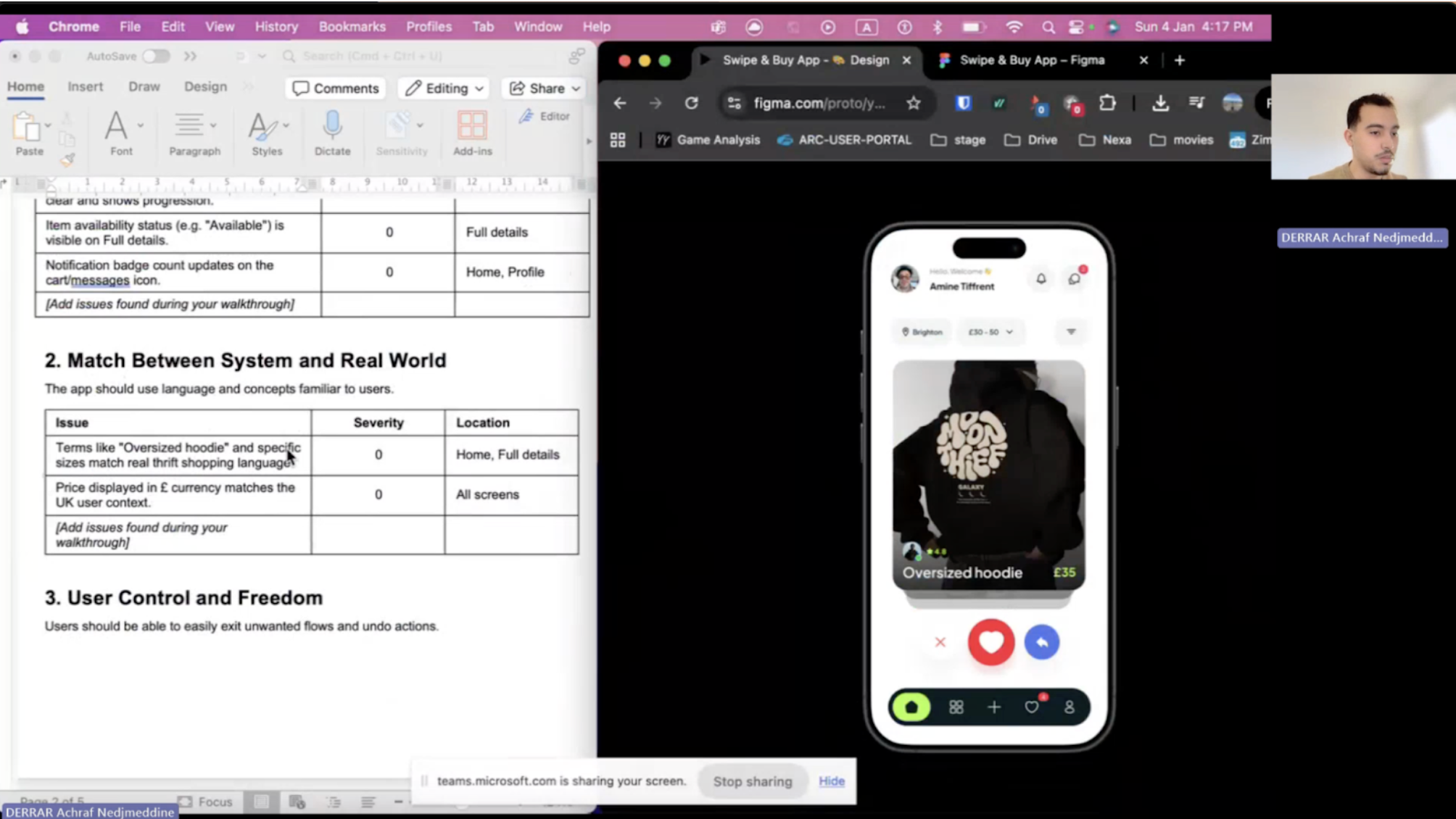
Task: Click the red heart like button
Action: (x=990, y=642)
